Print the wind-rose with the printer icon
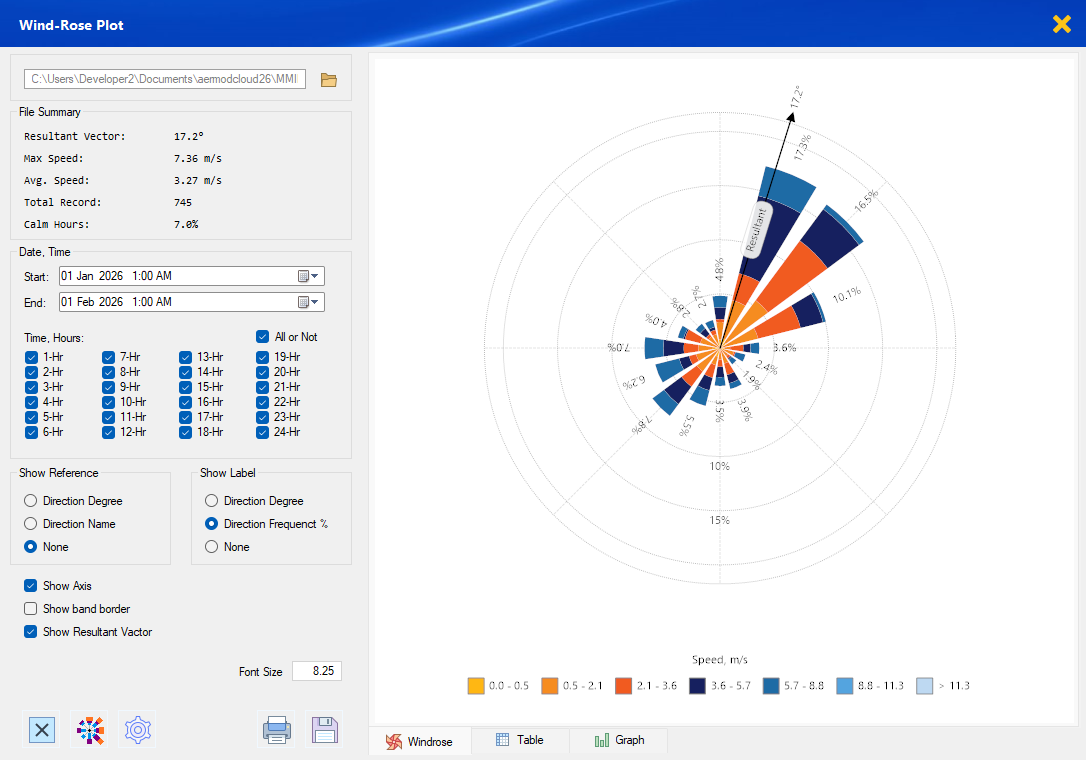This screenshot has height=760, width=1086. [x=276, y=730]
